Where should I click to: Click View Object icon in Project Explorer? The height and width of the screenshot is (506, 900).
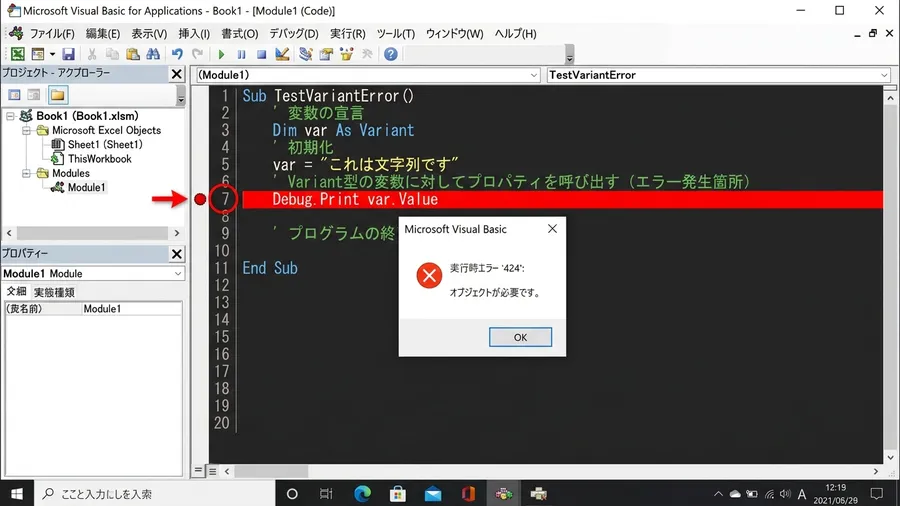point(34,95)
